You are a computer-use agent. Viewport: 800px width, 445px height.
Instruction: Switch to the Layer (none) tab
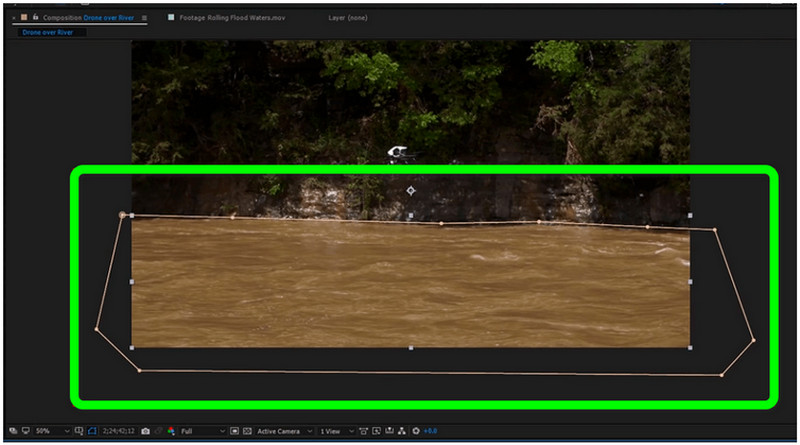click(x=349, y=18)
